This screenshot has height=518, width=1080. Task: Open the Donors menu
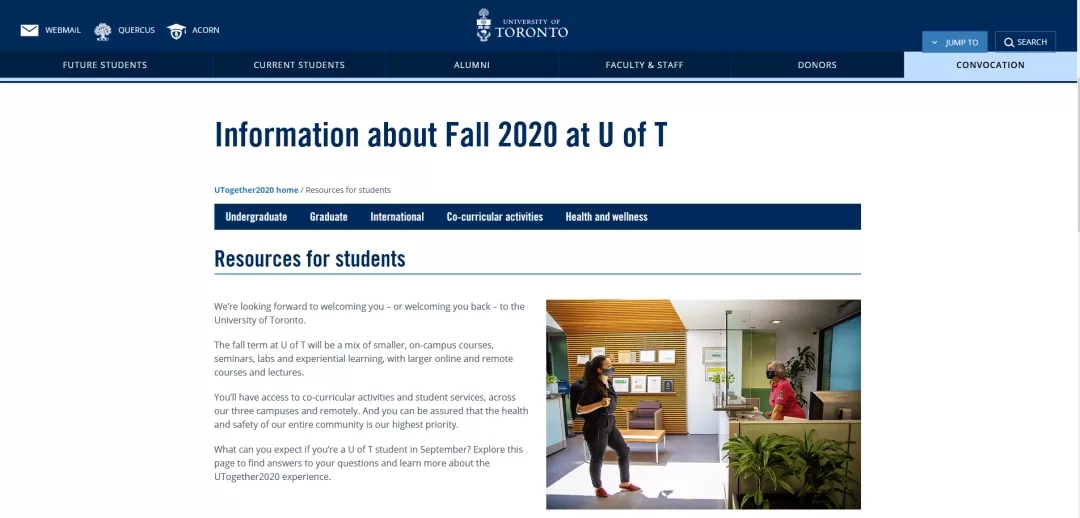point(817,65)
